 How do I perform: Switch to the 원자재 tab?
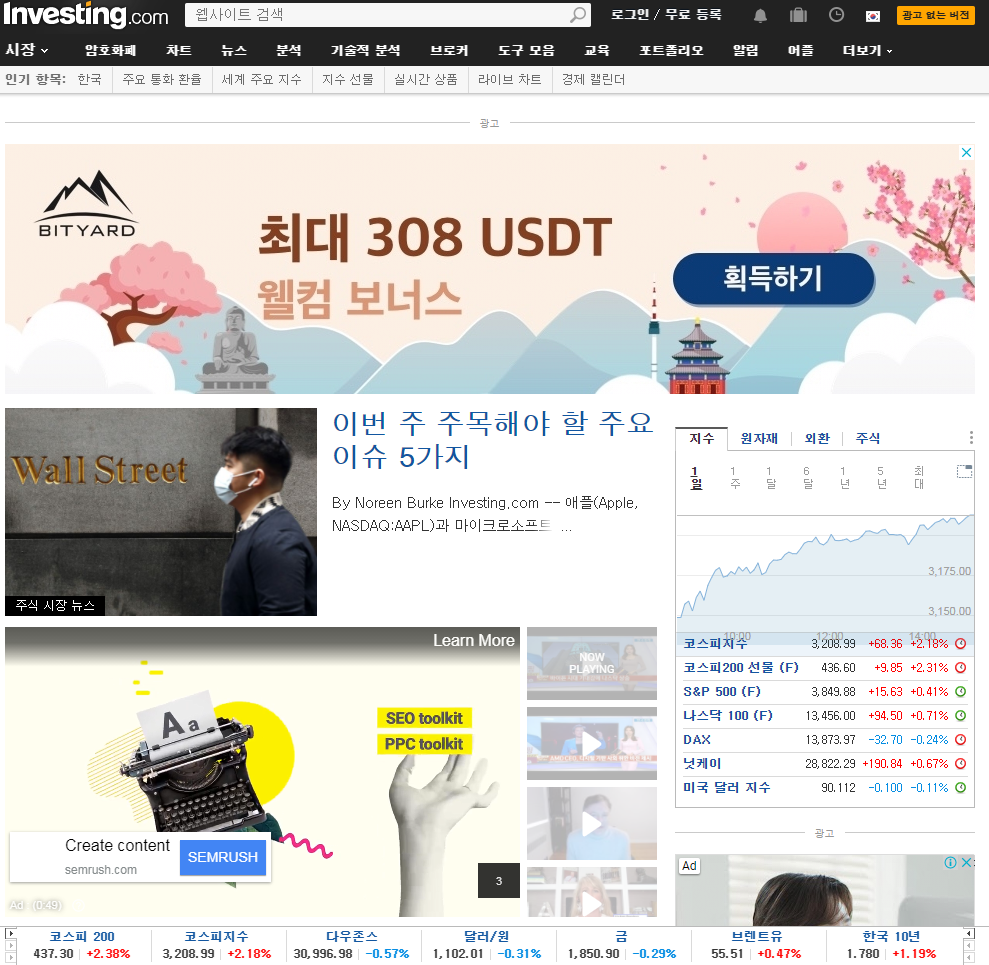pyautogui.click(x=759, y=438)
